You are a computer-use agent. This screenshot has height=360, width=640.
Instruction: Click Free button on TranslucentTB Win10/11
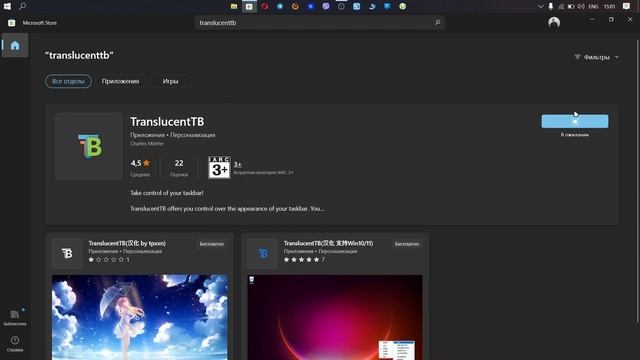coord(407,244)
